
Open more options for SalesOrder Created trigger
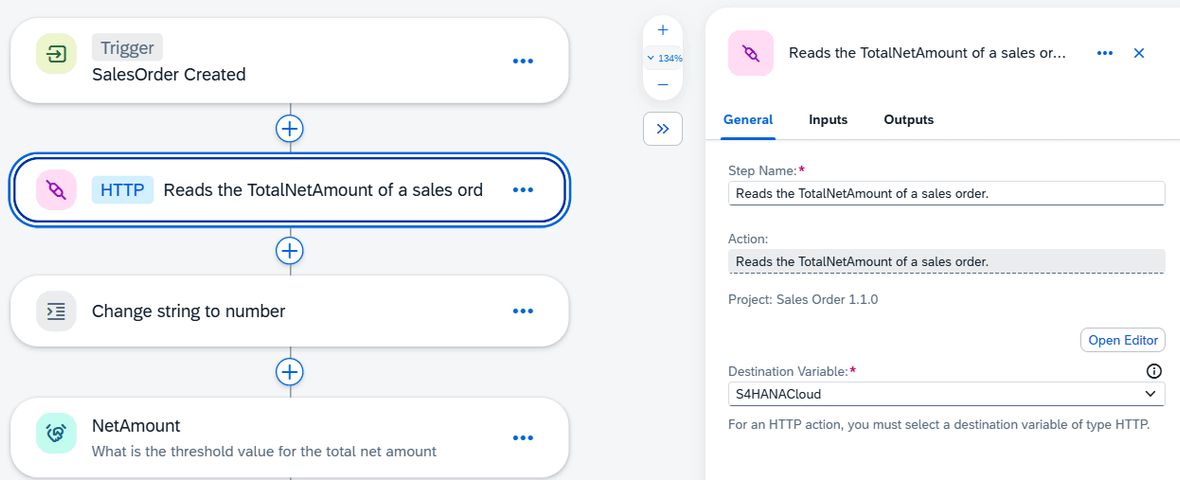523,61
